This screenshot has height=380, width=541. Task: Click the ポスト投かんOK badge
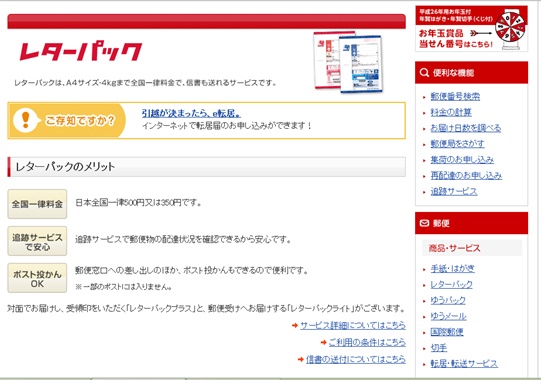[x=37, y=278]
